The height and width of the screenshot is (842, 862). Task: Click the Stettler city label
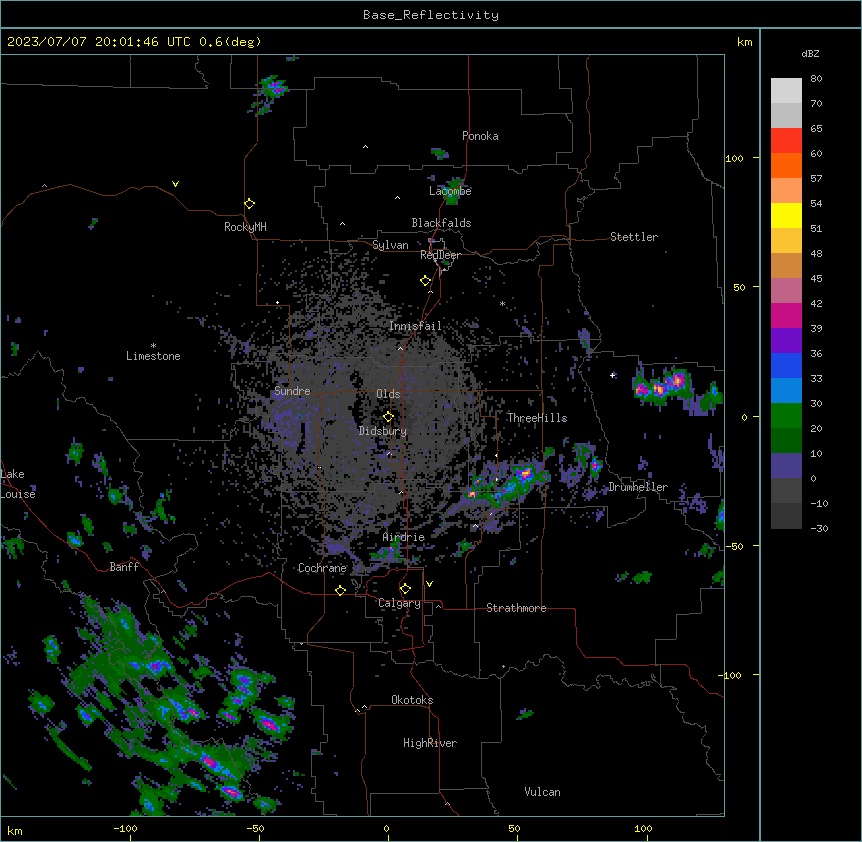(x=634, y=237)
